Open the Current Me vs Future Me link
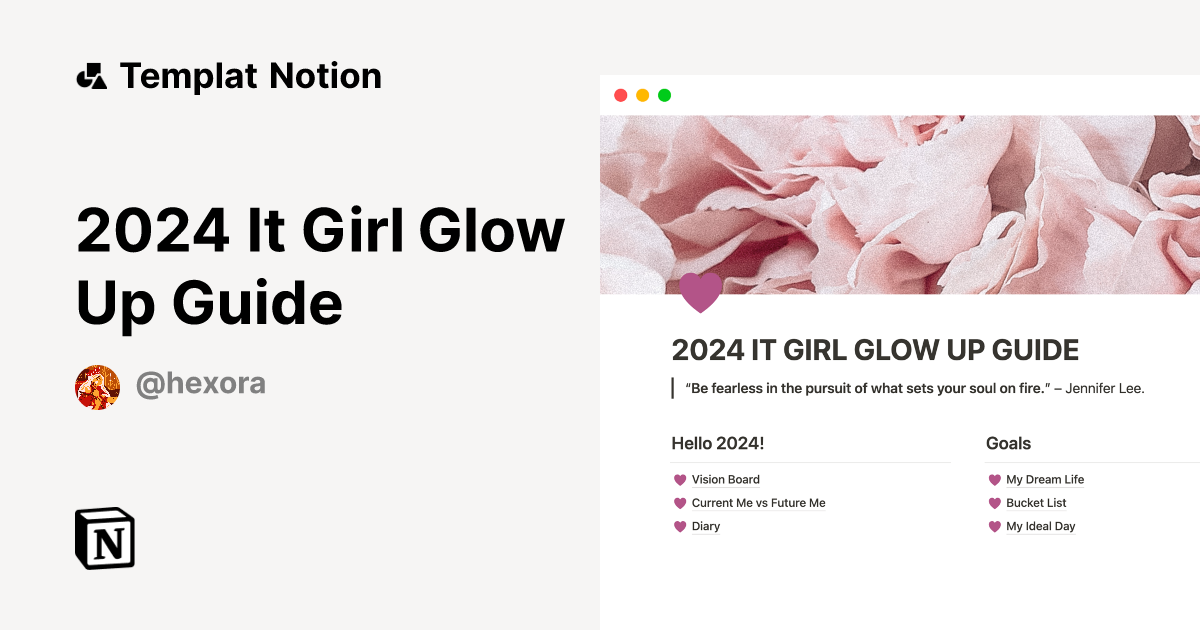The image size is (1200, 630). point(758,503)
